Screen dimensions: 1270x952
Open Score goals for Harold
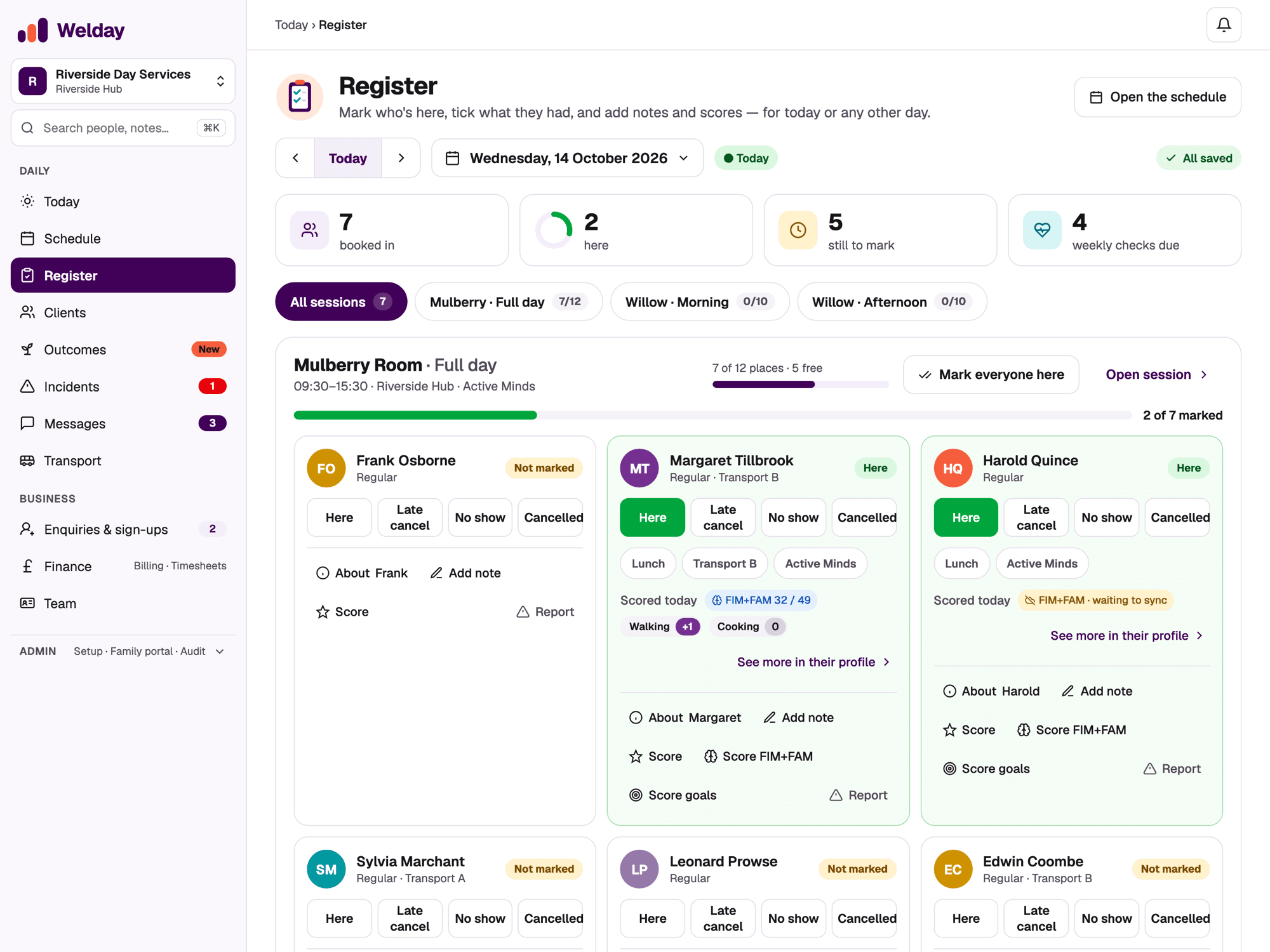tap(987, 769)
